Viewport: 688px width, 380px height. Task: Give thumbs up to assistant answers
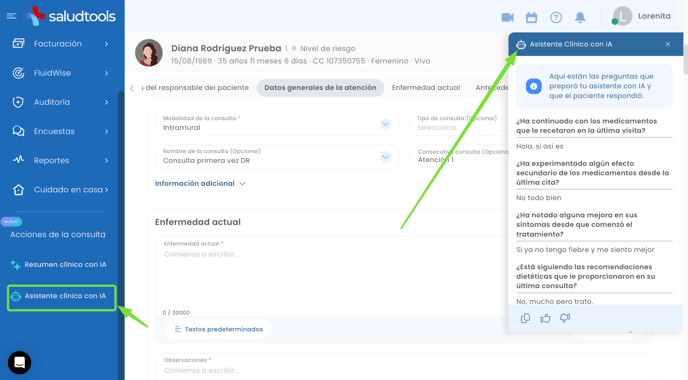[x=545, y=318]
